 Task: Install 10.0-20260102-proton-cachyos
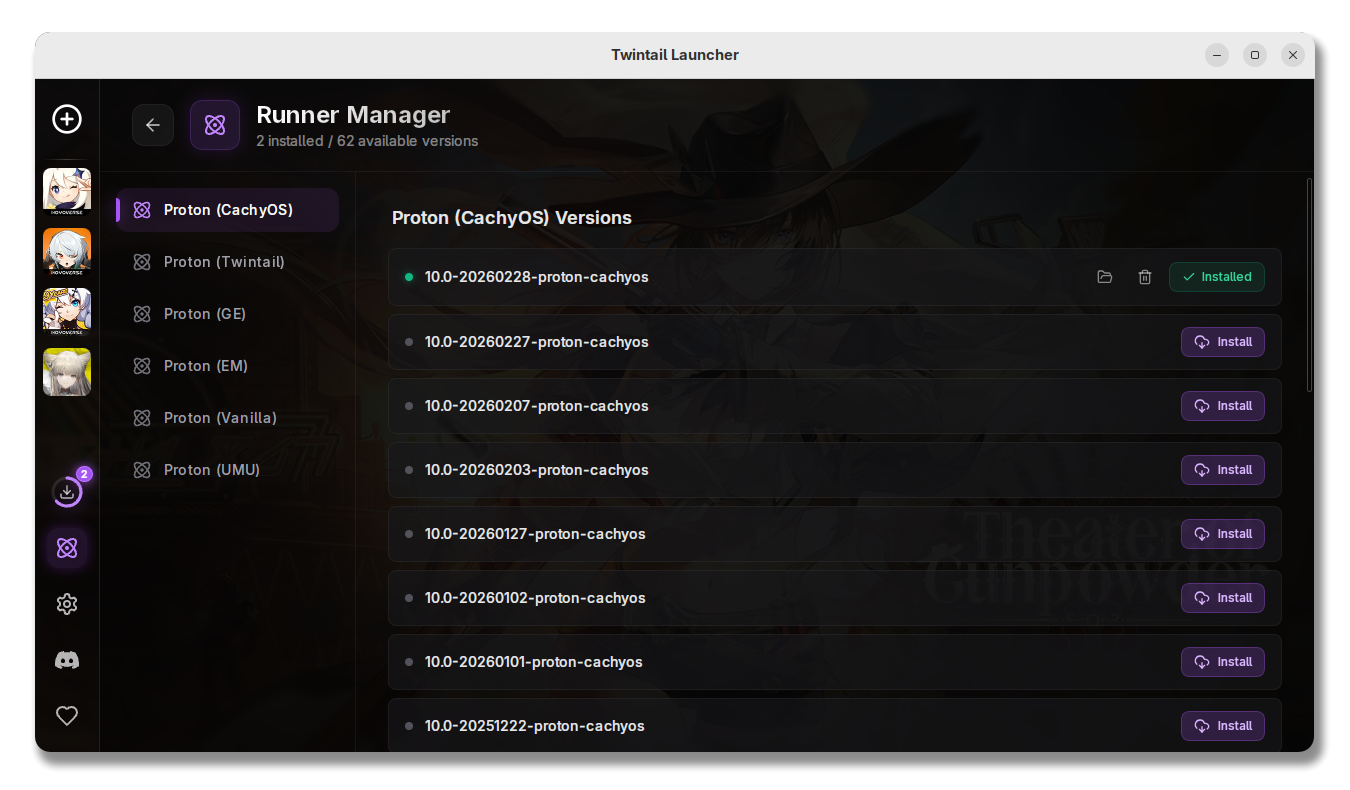tap(1223, 598)
